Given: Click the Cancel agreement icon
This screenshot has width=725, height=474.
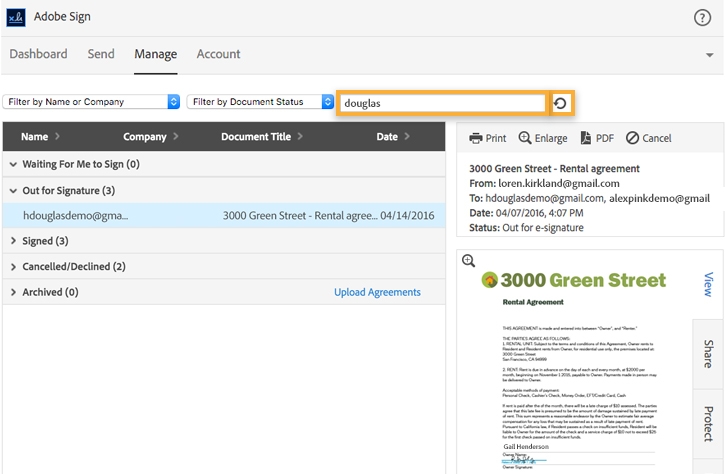Looking at the screenshot, I should [x=632, y=138].
